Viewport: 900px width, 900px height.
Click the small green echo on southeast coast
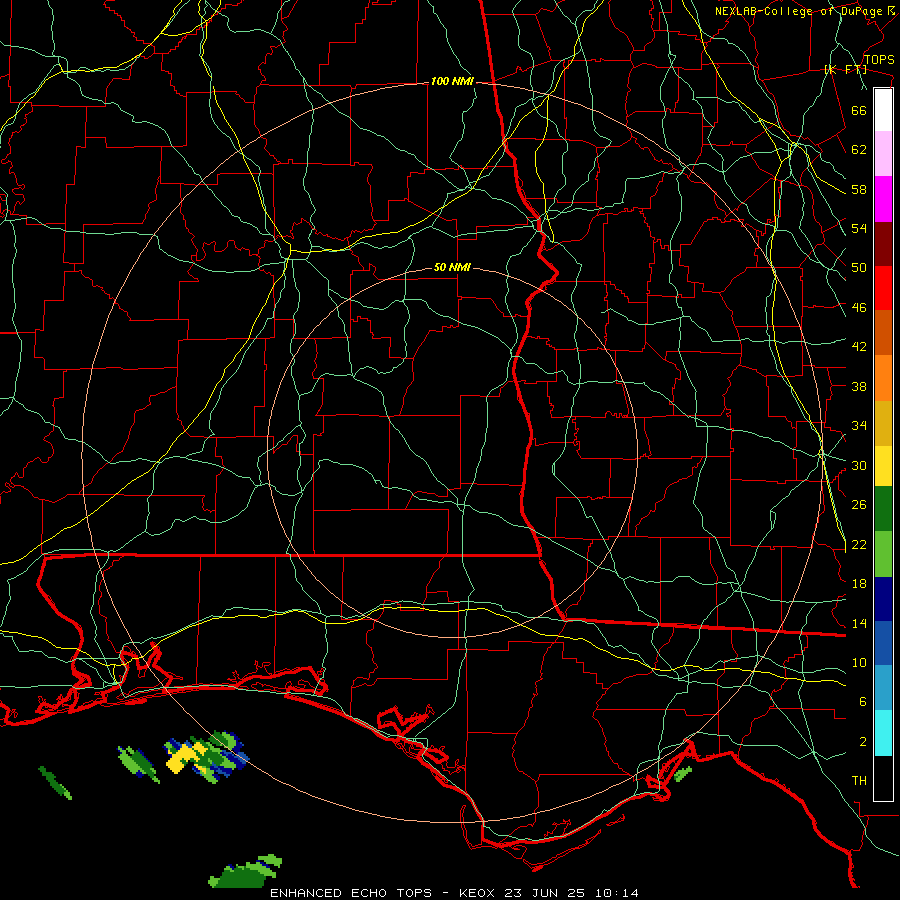coord(682,774)
